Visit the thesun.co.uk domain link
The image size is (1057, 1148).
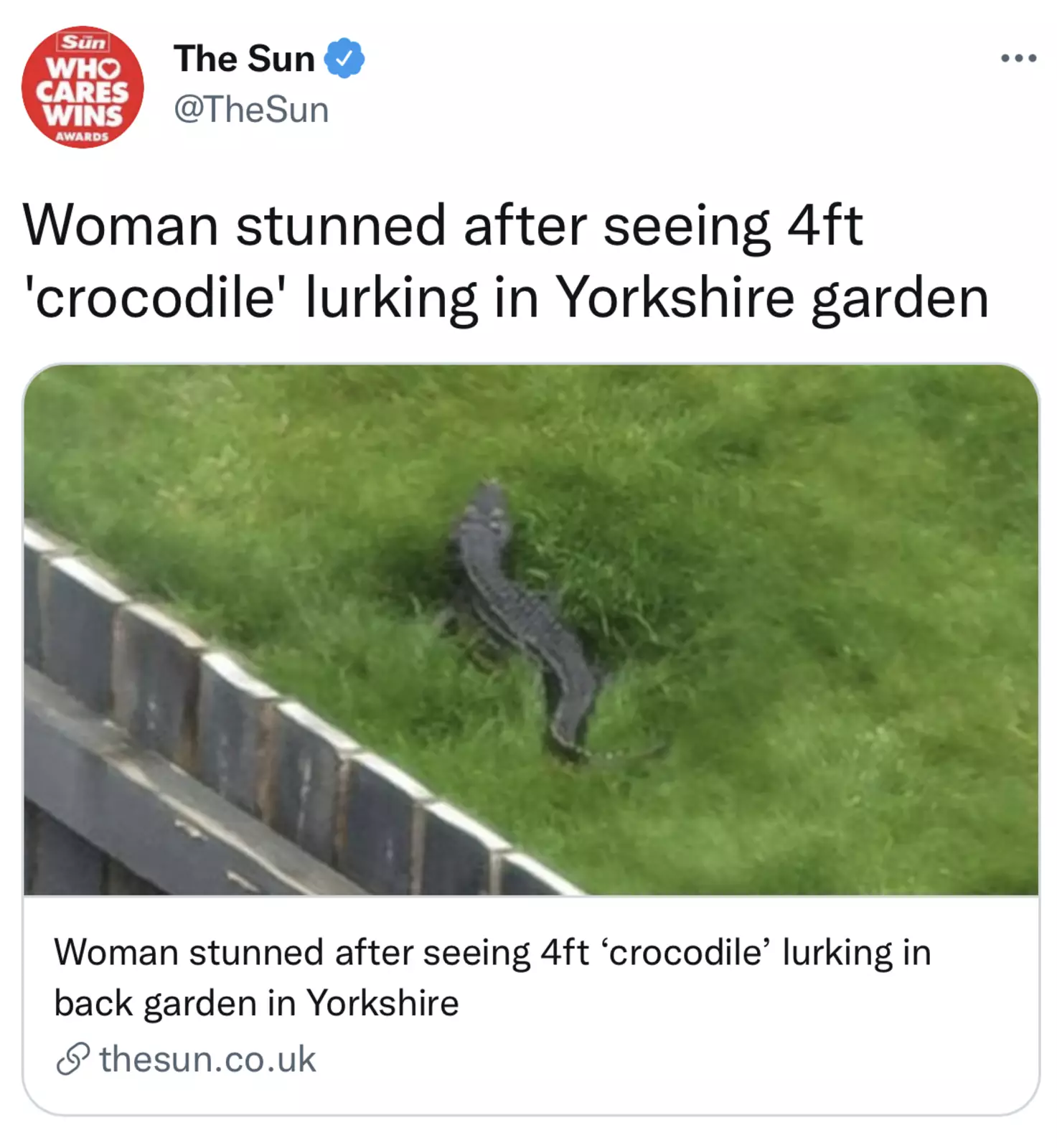click(x=207, y=1059)
